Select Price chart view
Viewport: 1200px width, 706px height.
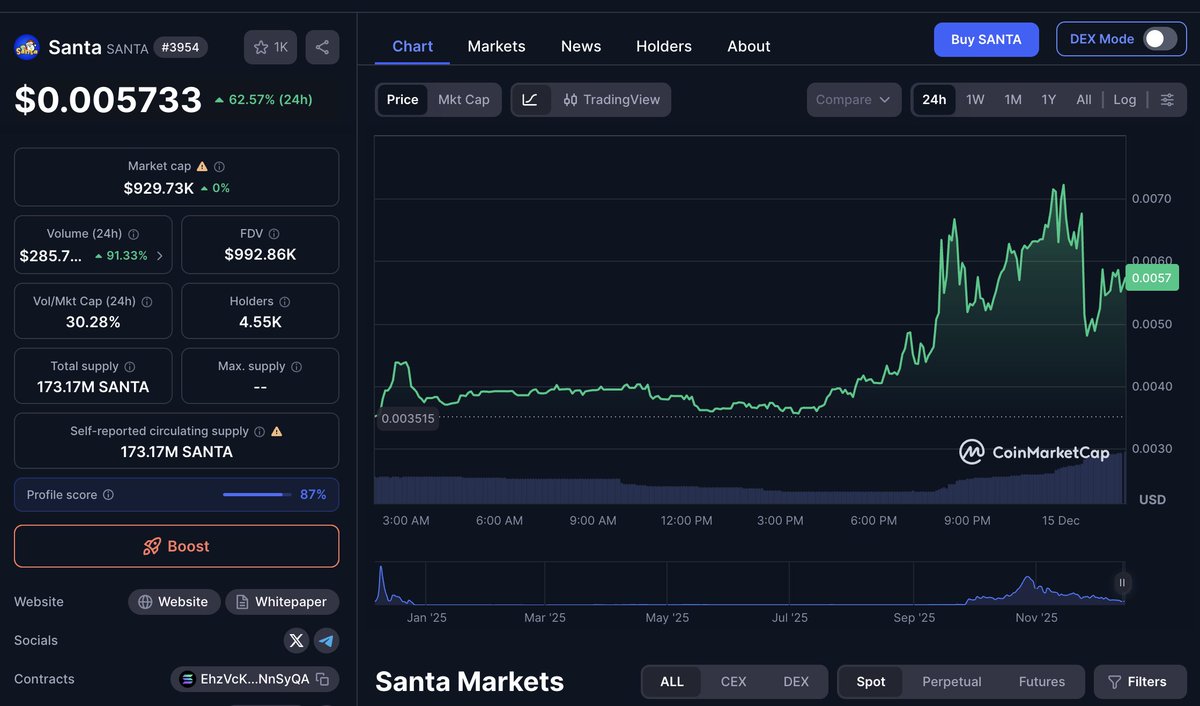(x=403, y=99)
